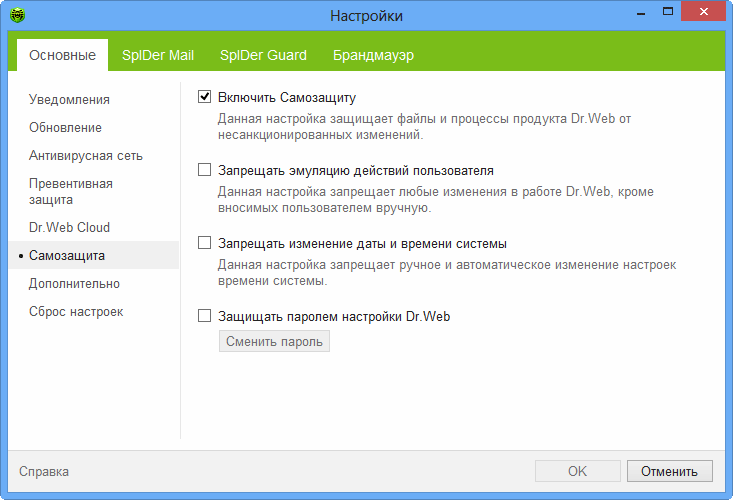Check 'Запрещать изменение даты и времени системы'
This screenshot has height=500, width=733.
coord(205,243)
